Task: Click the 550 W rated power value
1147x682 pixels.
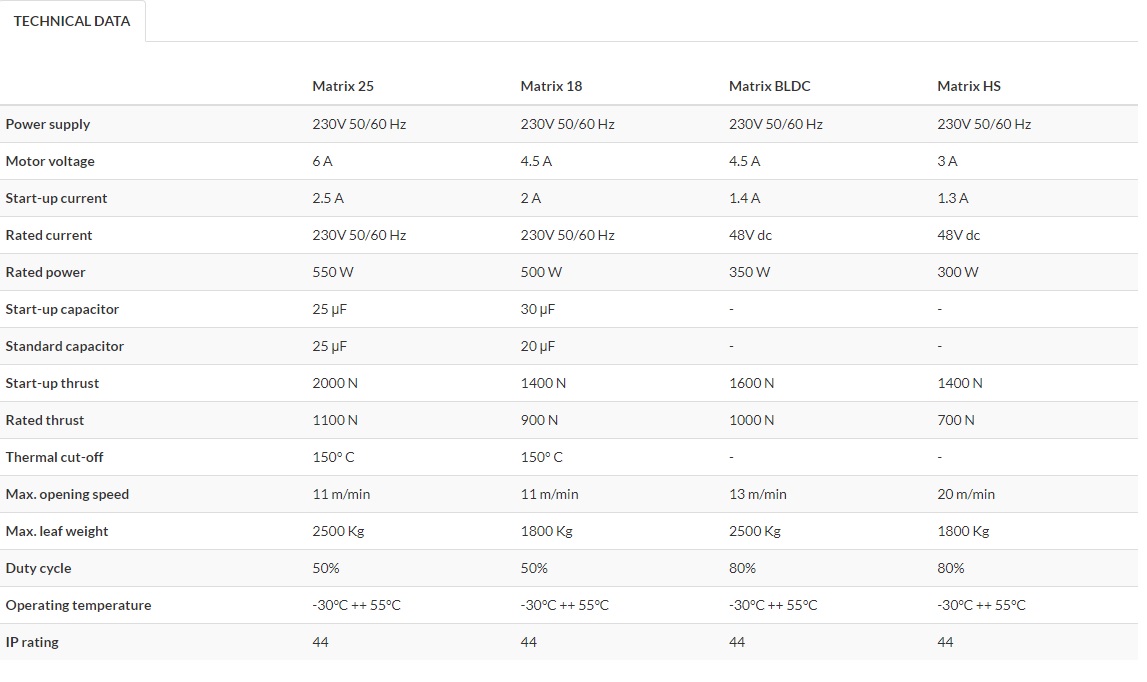Action: (x=333, y=272)
